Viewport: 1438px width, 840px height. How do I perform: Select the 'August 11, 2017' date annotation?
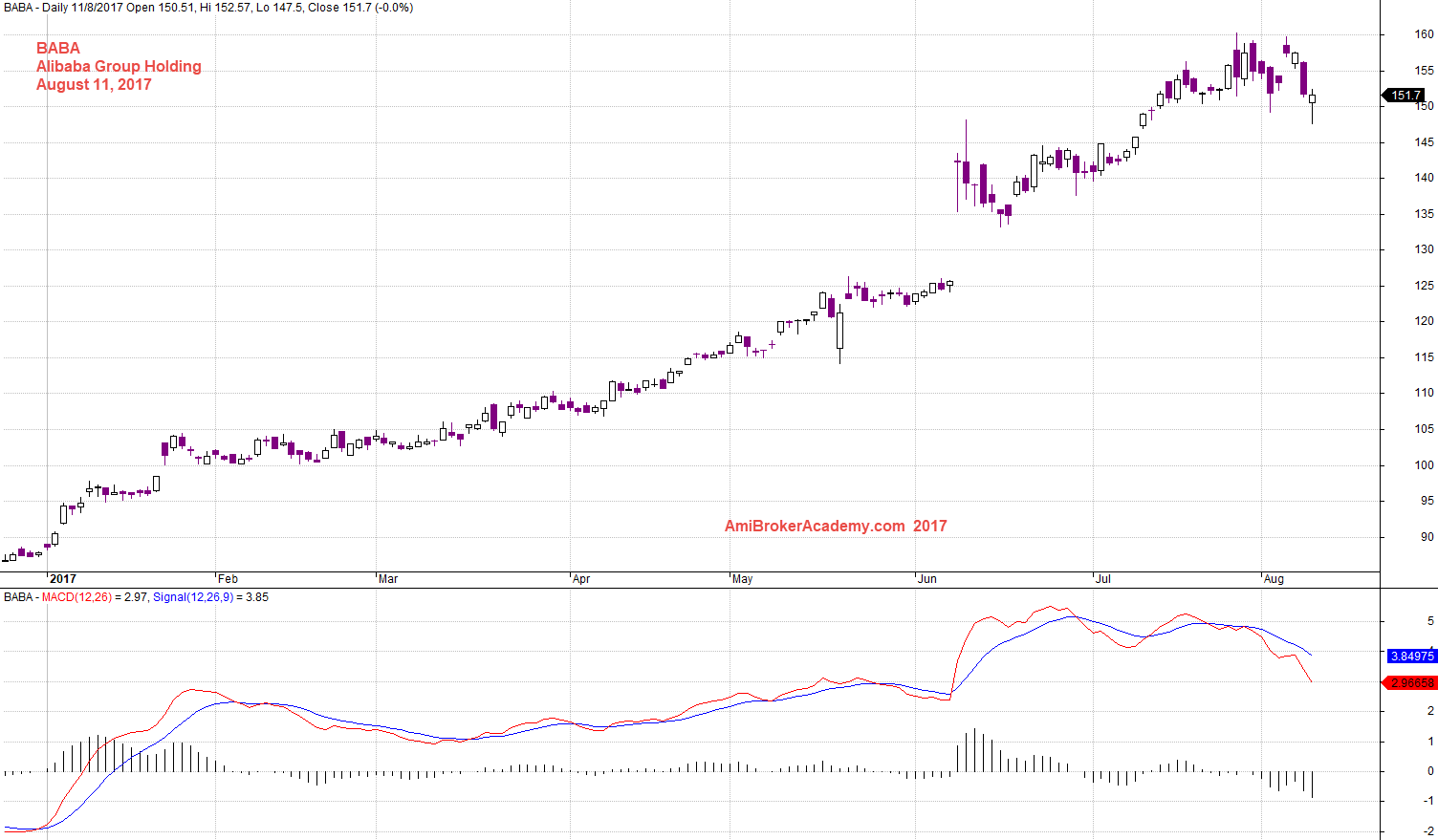[94, 84]
